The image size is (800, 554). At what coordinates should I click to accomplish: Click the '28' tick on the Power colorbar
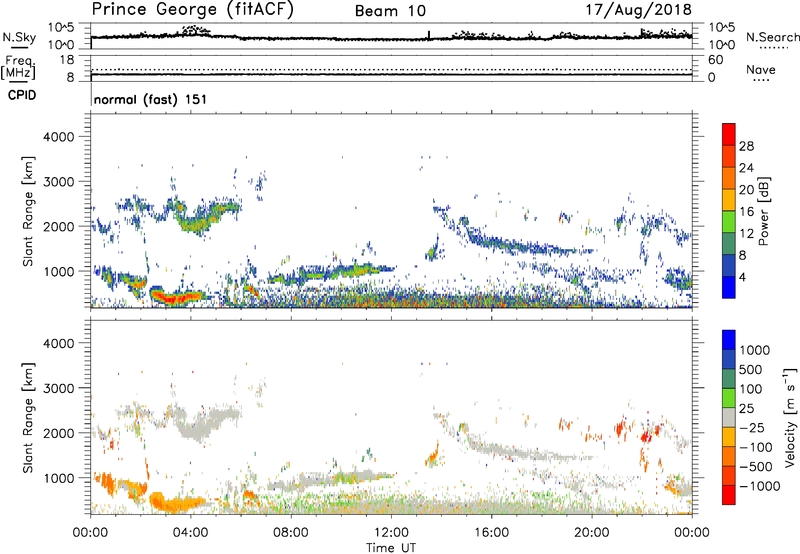click(746, 146)
